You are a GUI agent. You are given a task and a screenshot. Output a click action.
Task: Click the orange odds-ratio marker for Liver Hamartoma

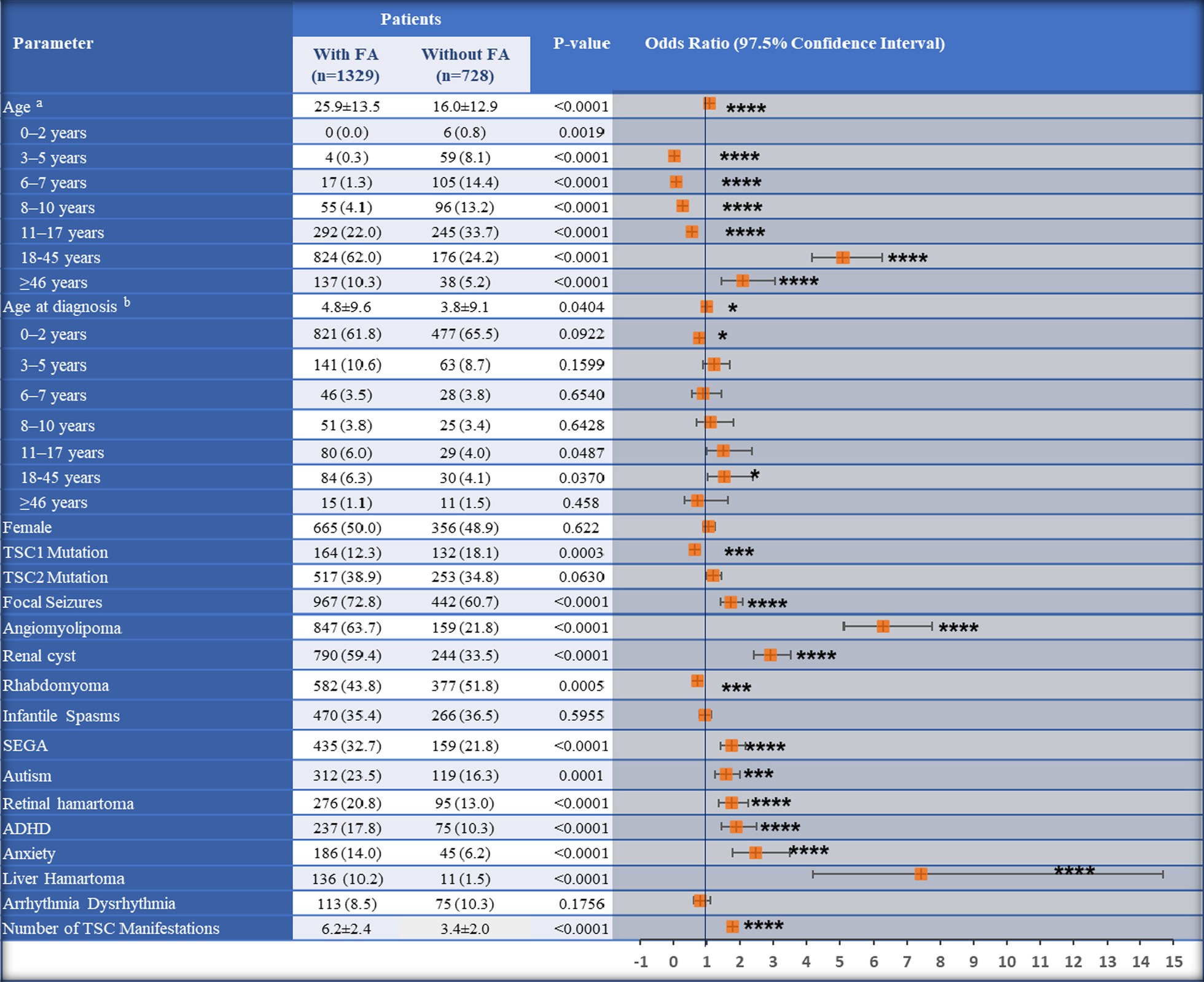(x=920, y=874)
